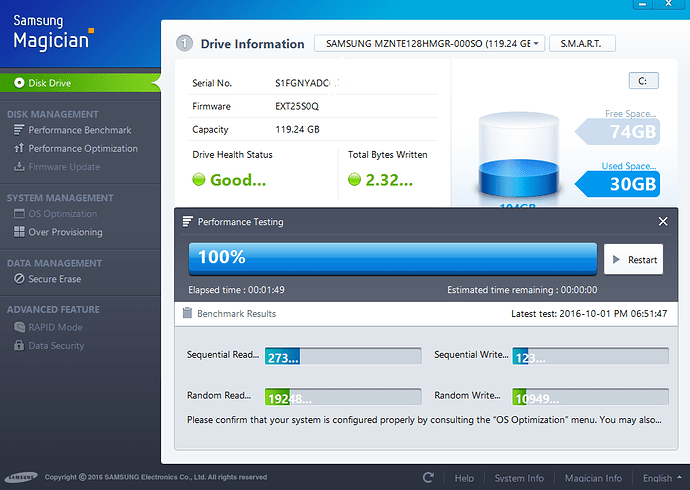Click the Estimated time remaining text
The image size is (690, 490).
tap(522, 290)
